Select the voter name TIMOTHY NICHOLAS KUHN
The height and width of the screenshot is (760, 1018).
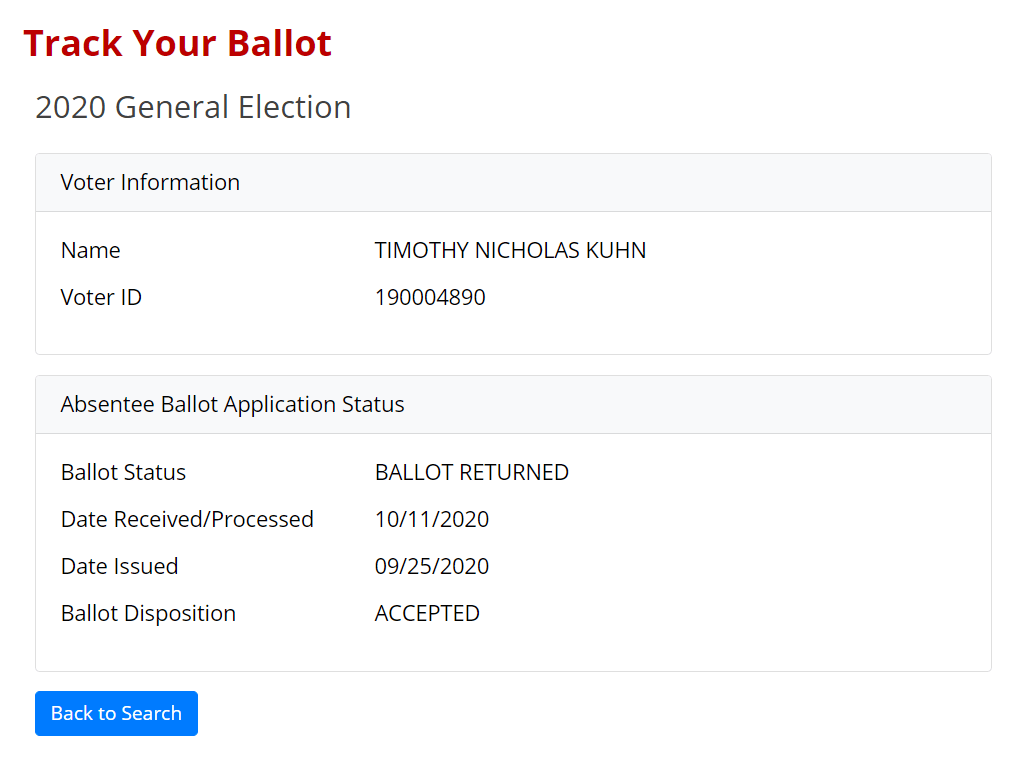[510, 250]
